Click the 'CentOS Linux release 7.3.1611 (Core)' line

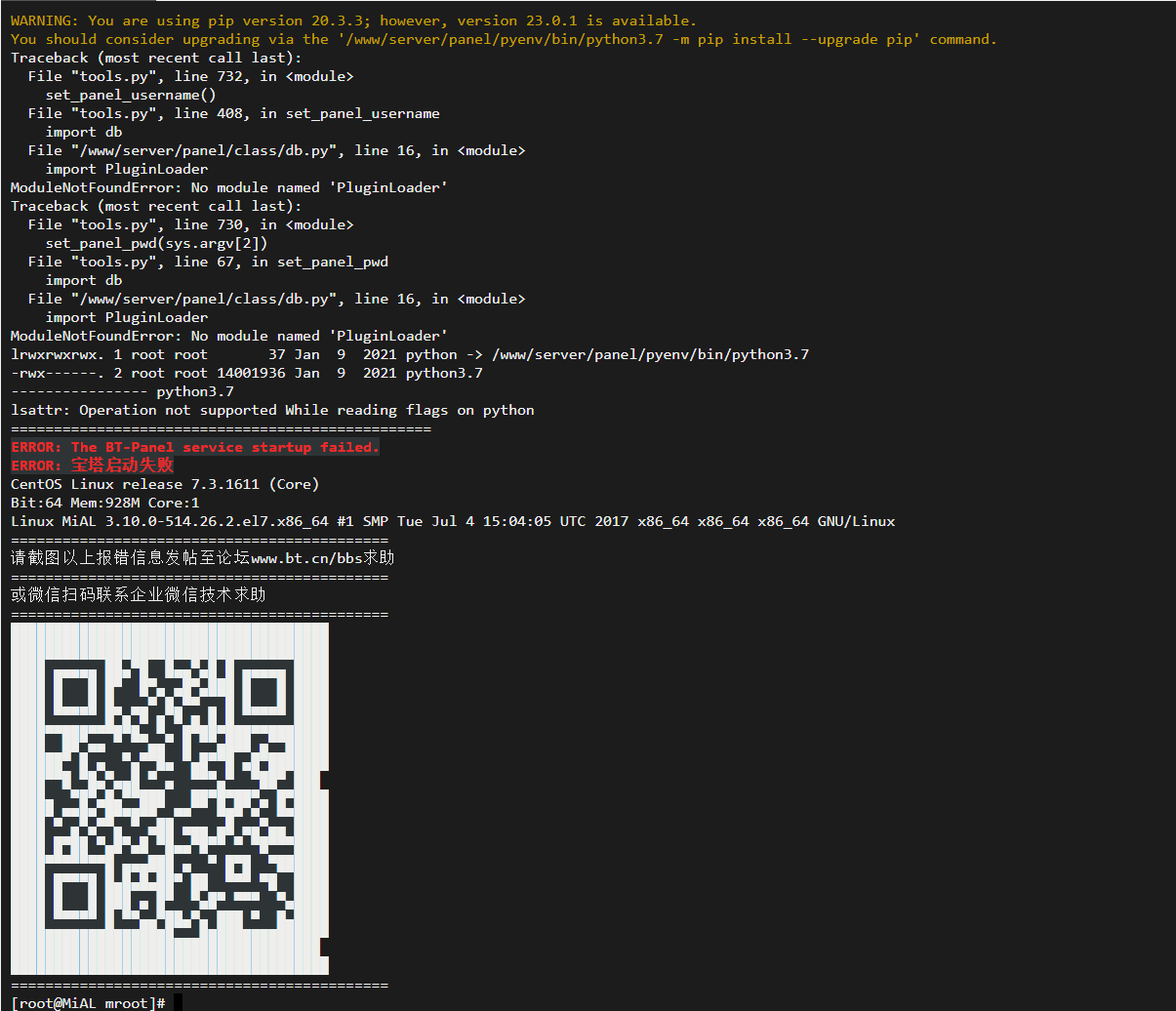pos(165,484)
